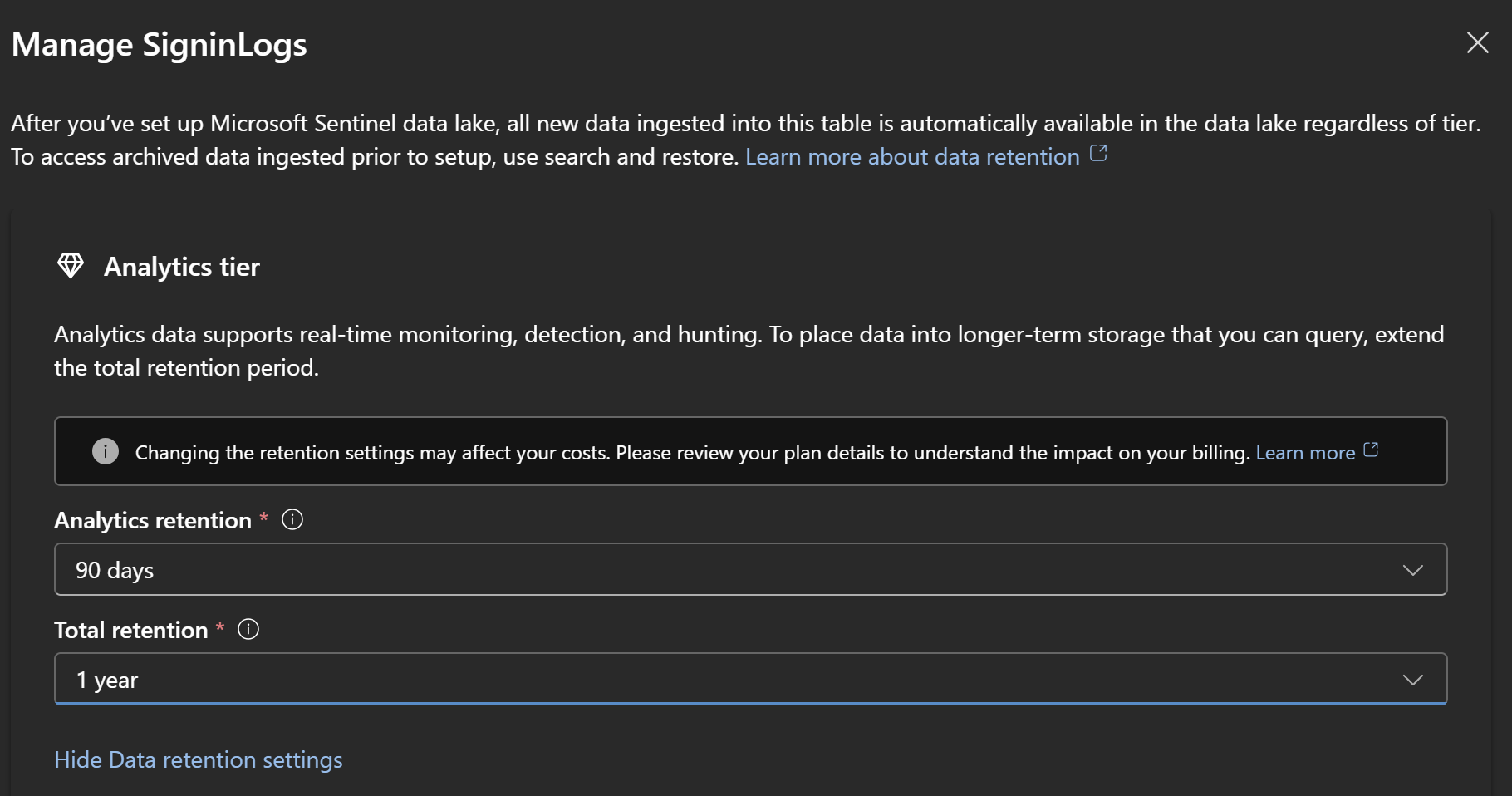
Task: Expand Analytics retention using its chevron arrow
Action: pos(1412,570)
